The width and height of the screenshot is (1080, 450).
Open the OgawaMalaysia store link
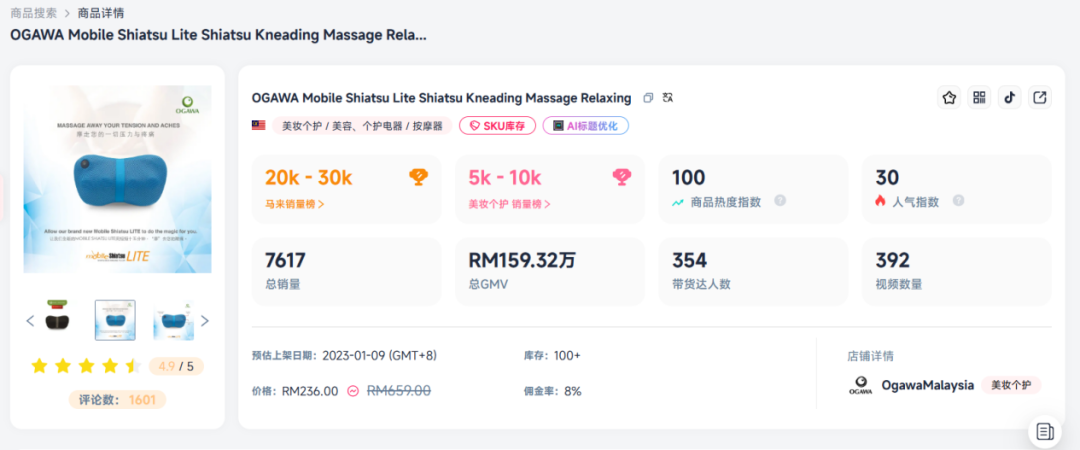tap(928, 385)
